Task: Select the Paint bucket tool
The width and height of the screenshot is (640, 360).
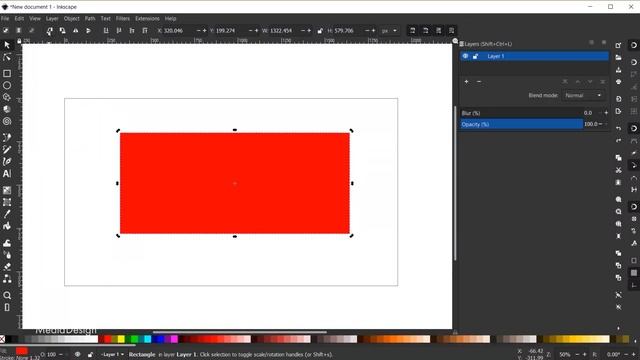Action: [x=7, y=226]
